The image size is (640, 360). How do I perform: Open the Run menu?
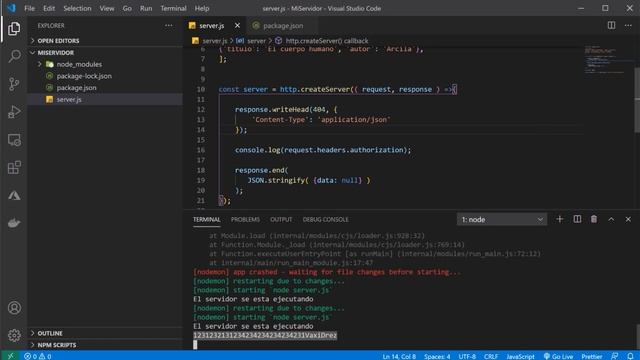(x=146, y=8)
